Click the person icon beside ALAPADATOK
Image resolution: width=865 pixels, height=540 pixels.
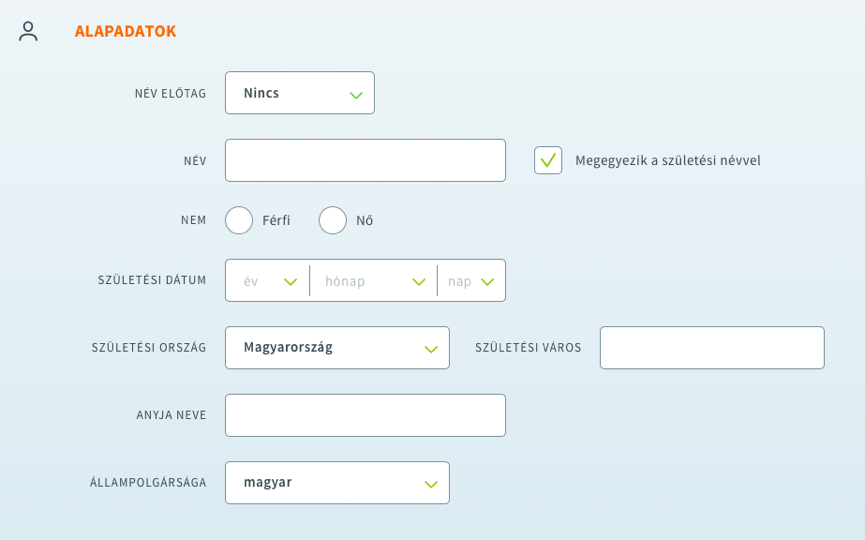pos(28,31)
